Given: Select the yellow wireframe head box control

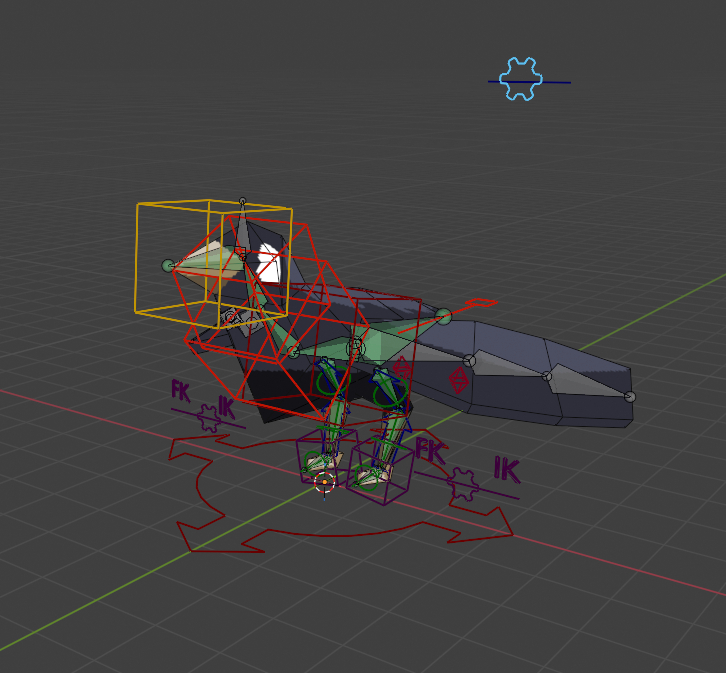Looking at the screenshot, I should tap(138, 258).
